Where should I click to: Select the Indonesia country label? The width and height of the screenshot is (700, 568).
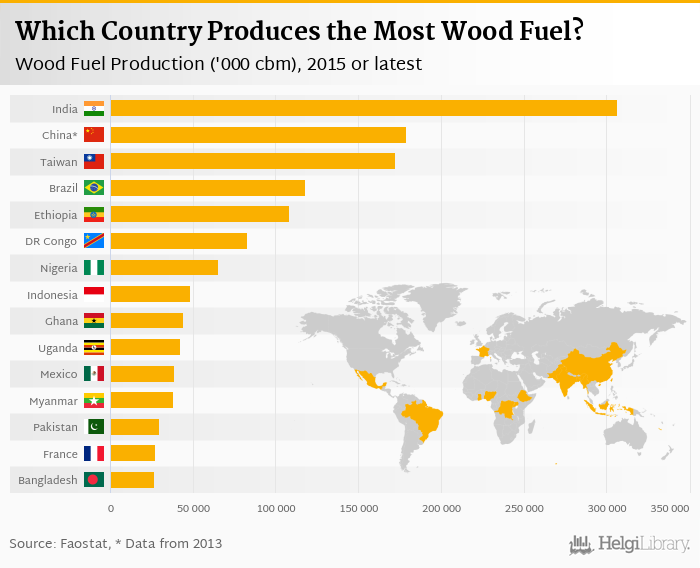pos(52,294)
